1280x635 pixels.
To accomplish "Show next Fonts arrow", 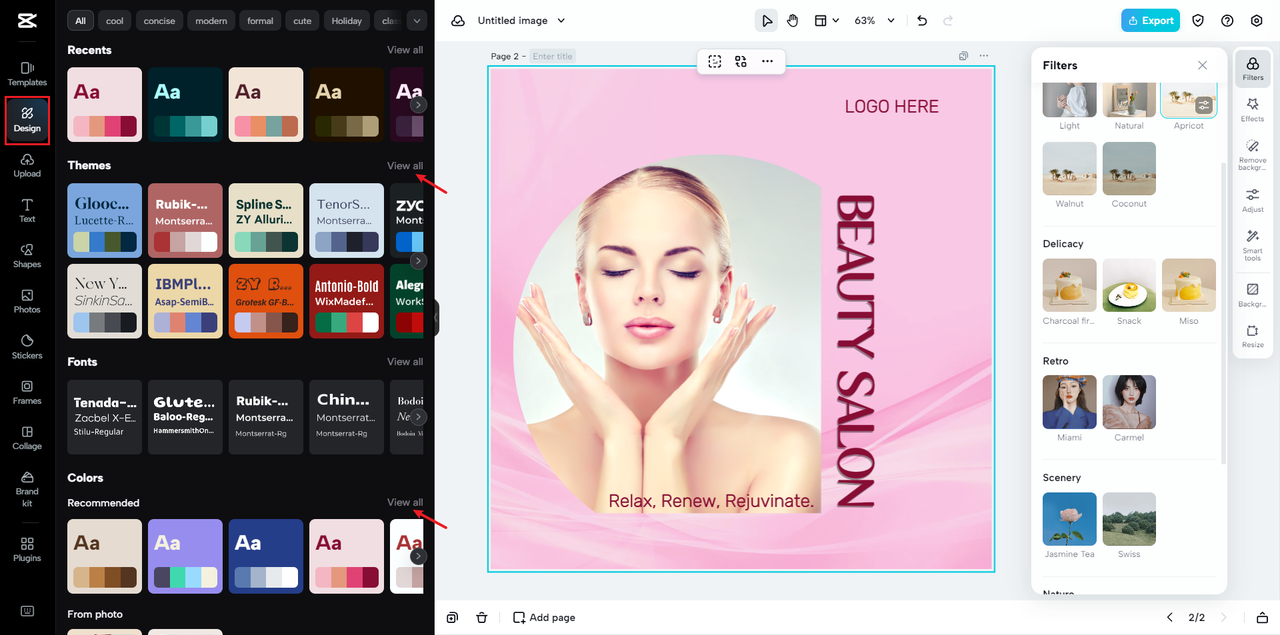I will [x=419, y=417].
